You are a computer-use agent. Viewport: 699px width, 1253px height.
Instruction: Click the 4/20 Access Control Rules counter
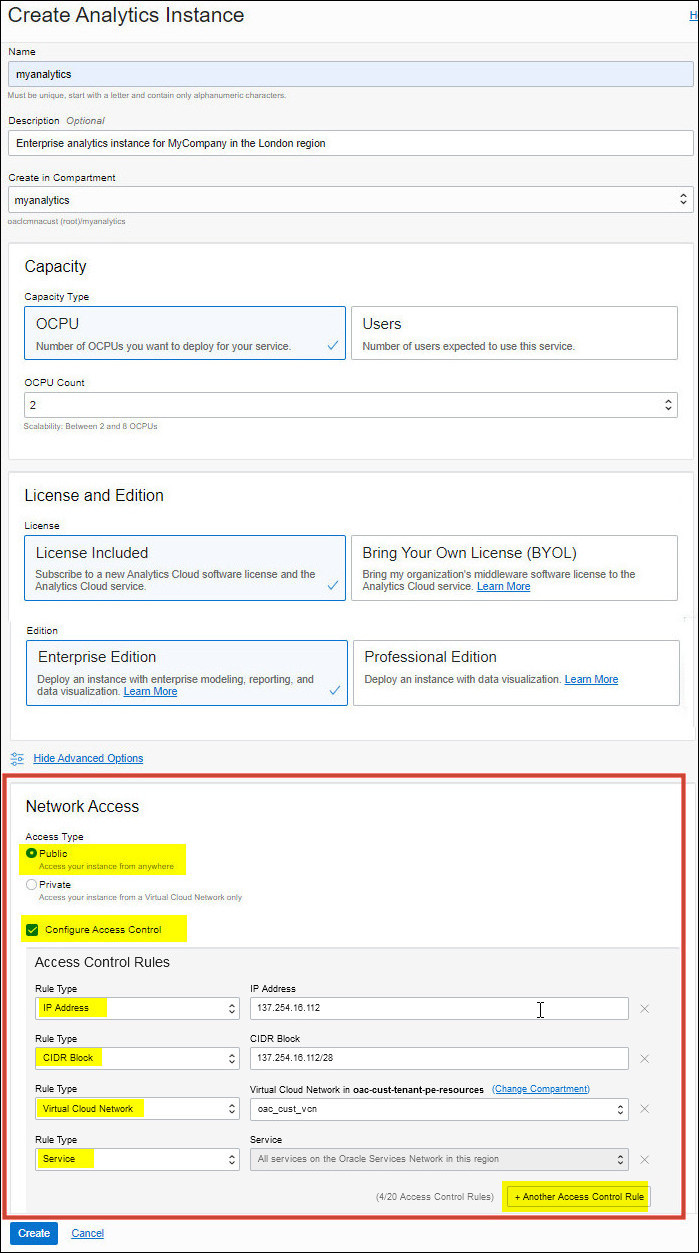tap(434, 1197)
